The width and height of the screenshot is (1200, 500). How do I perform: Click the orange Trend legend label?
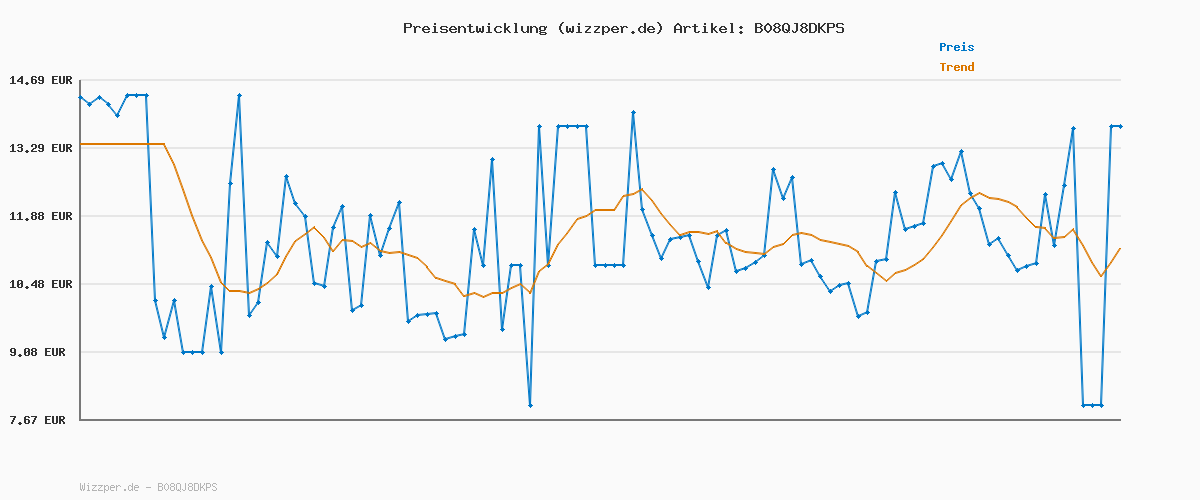tap(956, 67)
